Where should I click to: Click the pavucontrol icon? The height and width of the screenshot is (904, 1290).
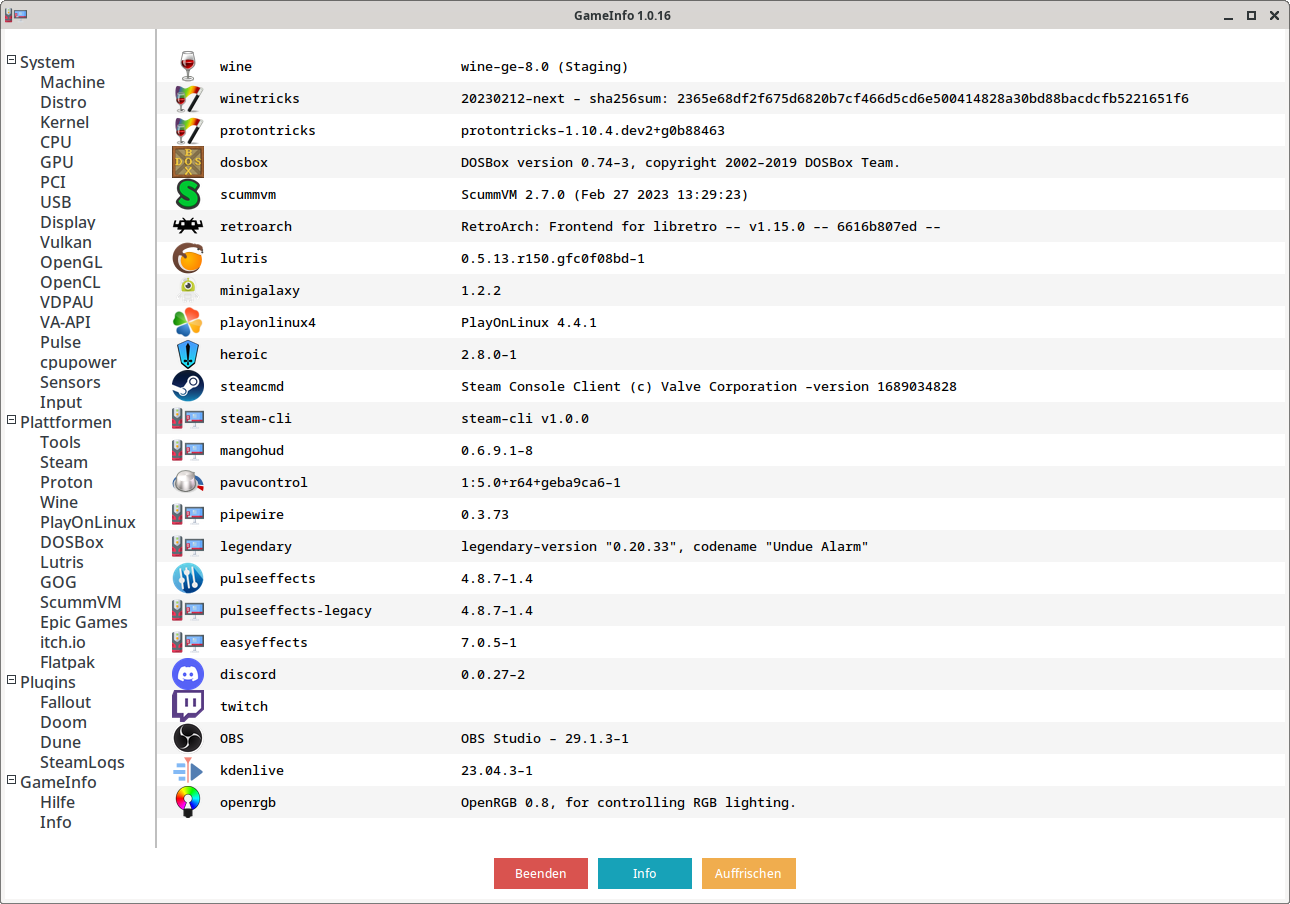click(188, 482)
